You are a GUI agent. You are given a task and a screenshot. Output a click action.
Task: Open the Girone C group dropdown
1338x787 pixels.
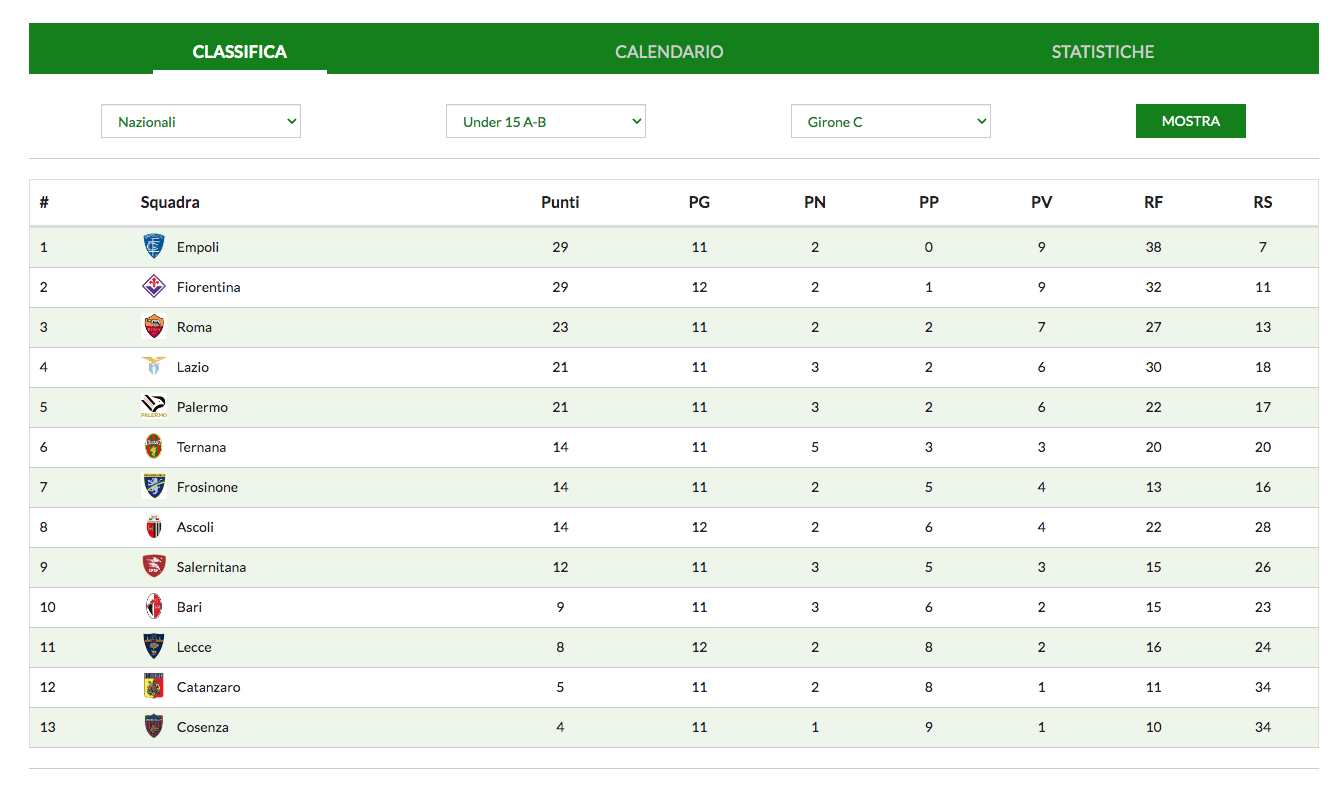pyautogui.click(x=891, y=121)
